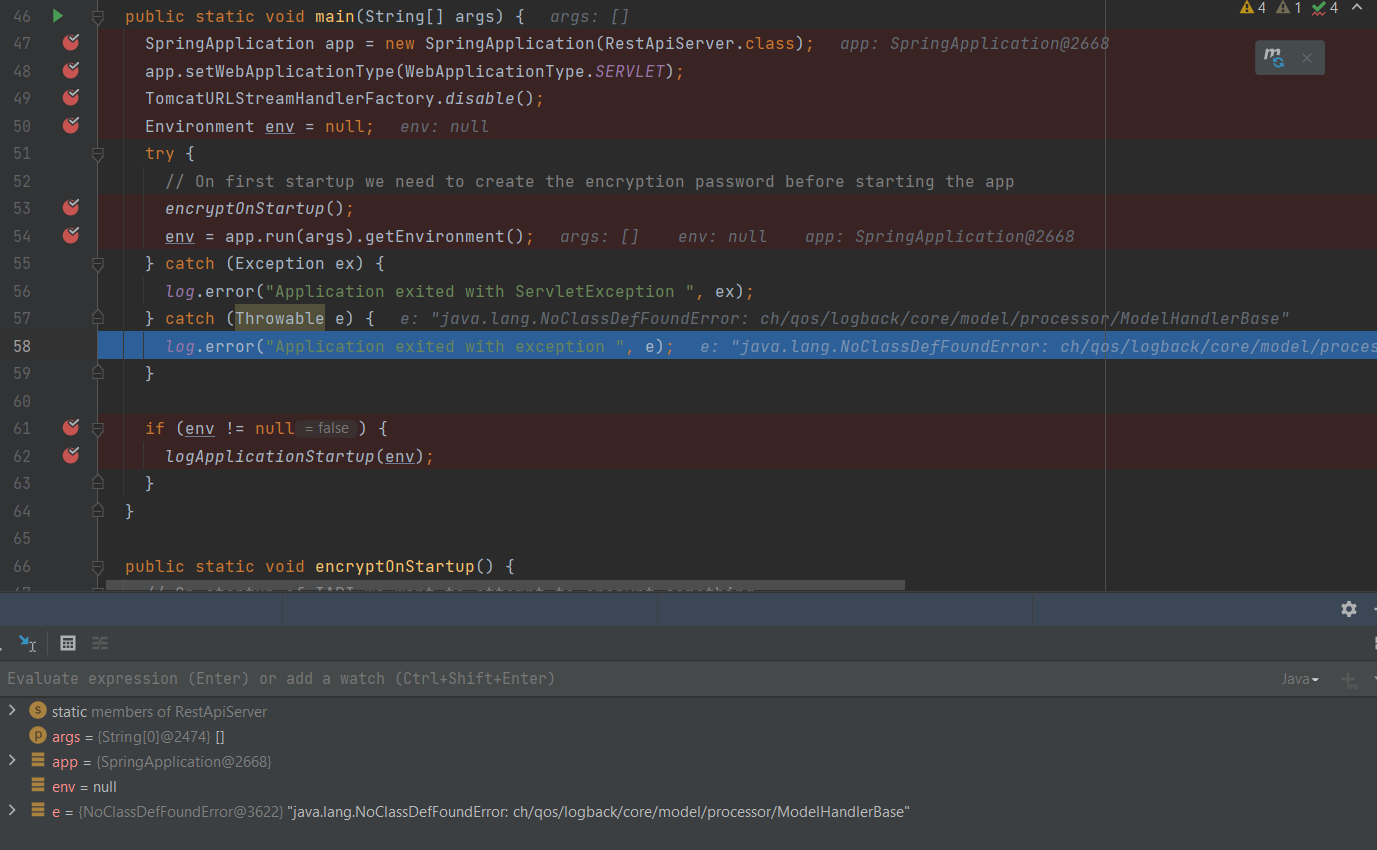1377x850 pixels.
Task: Click the green checkmark inspection indicator
Action: tap(1318, 8)
